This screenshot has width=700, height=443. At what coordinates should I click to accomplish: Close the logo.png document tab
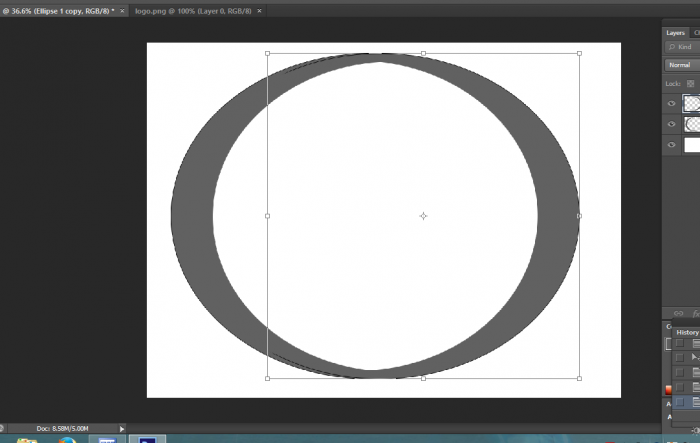(259, 11)
